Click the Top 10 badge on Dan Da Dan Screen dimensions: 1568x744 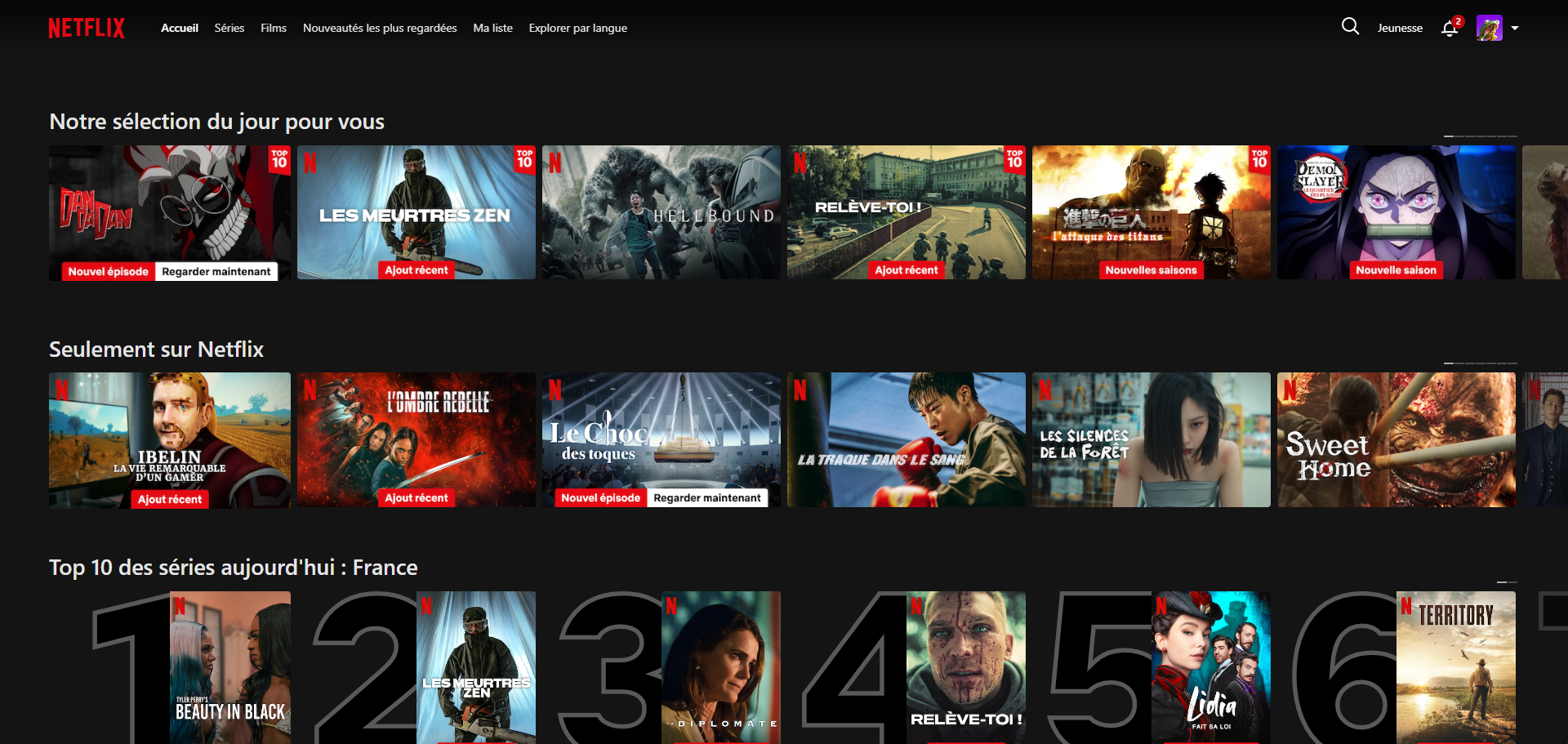pos(279,159)
